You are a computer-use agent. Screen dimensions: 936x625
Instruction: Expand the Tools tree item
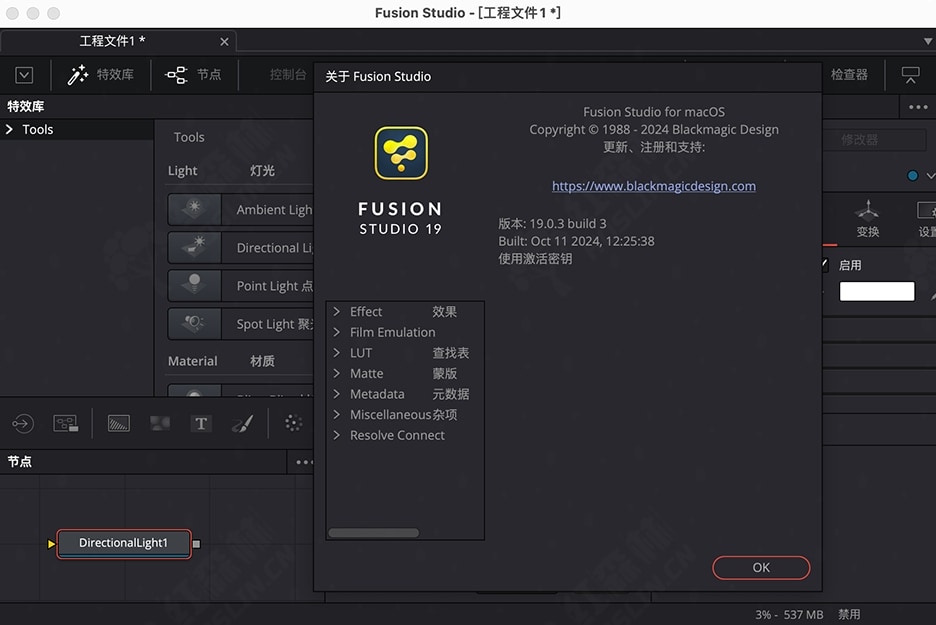[x=10, y=129]
